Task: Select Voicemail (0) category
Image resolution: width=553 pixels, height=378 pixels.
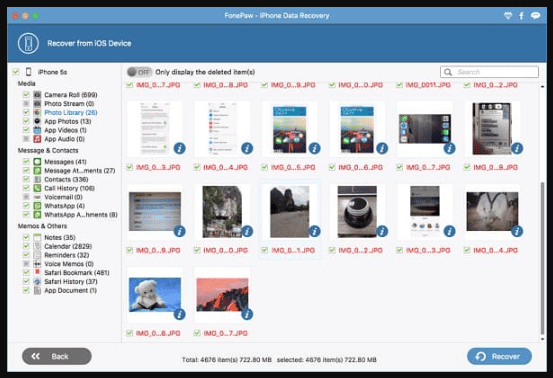Action: click(x=63, y=197)
